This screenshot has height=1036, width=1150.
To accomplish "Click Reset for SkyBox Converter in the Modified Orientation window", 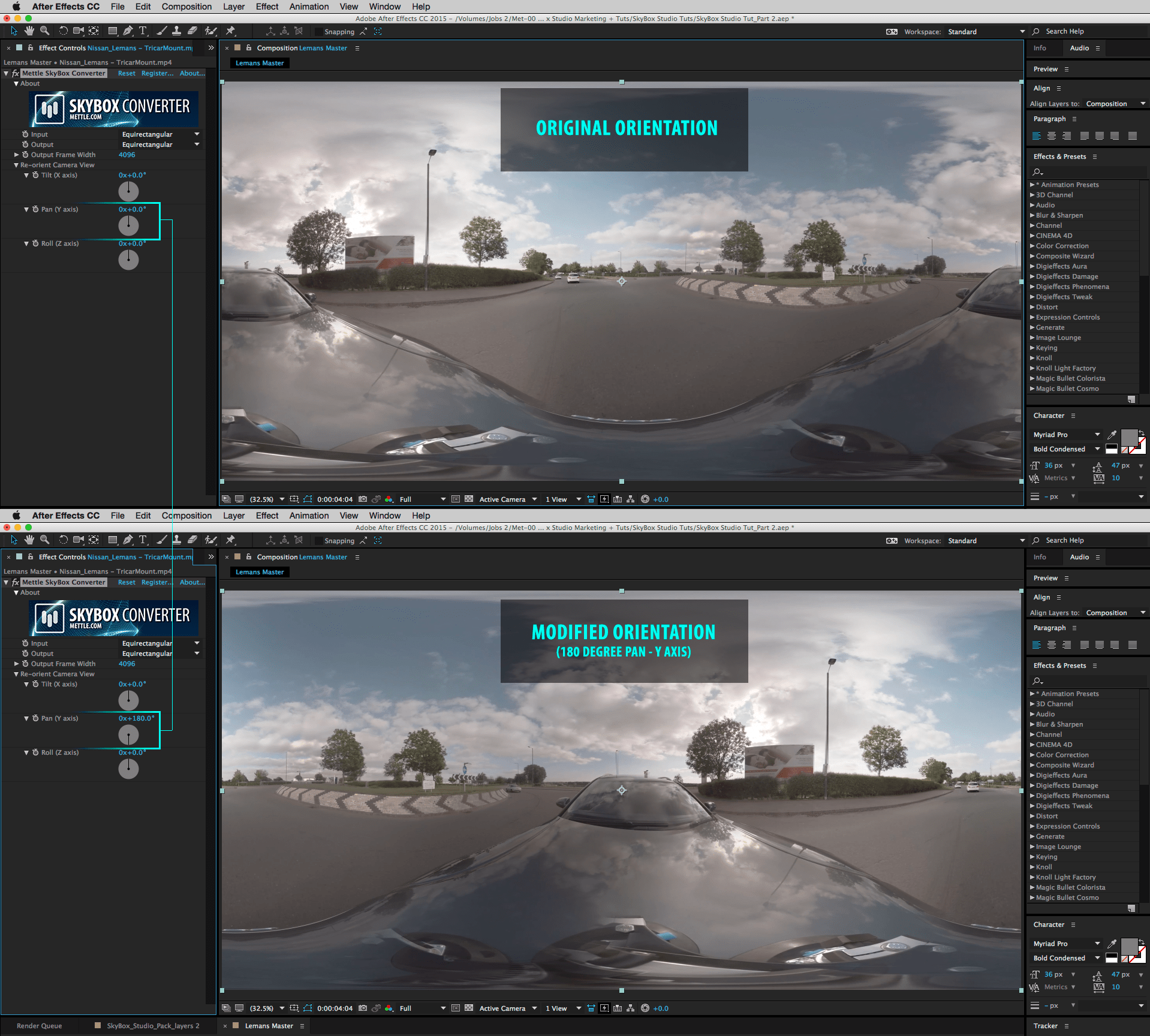I will click(x=127, y=582).
